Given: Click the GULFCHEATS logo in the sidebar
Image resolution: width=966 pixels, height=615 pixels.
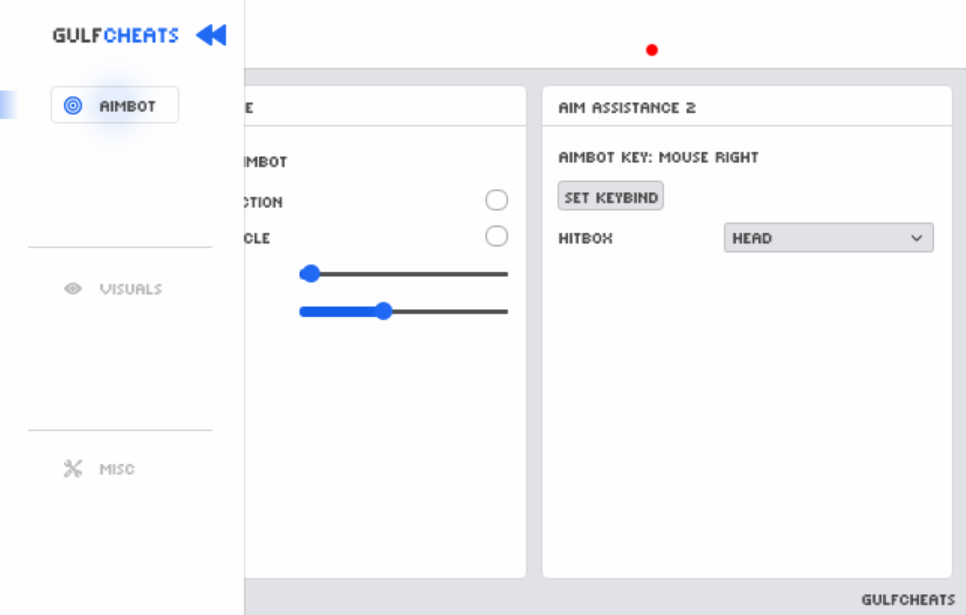Looking at the screenshot, I should click(115, 36).
